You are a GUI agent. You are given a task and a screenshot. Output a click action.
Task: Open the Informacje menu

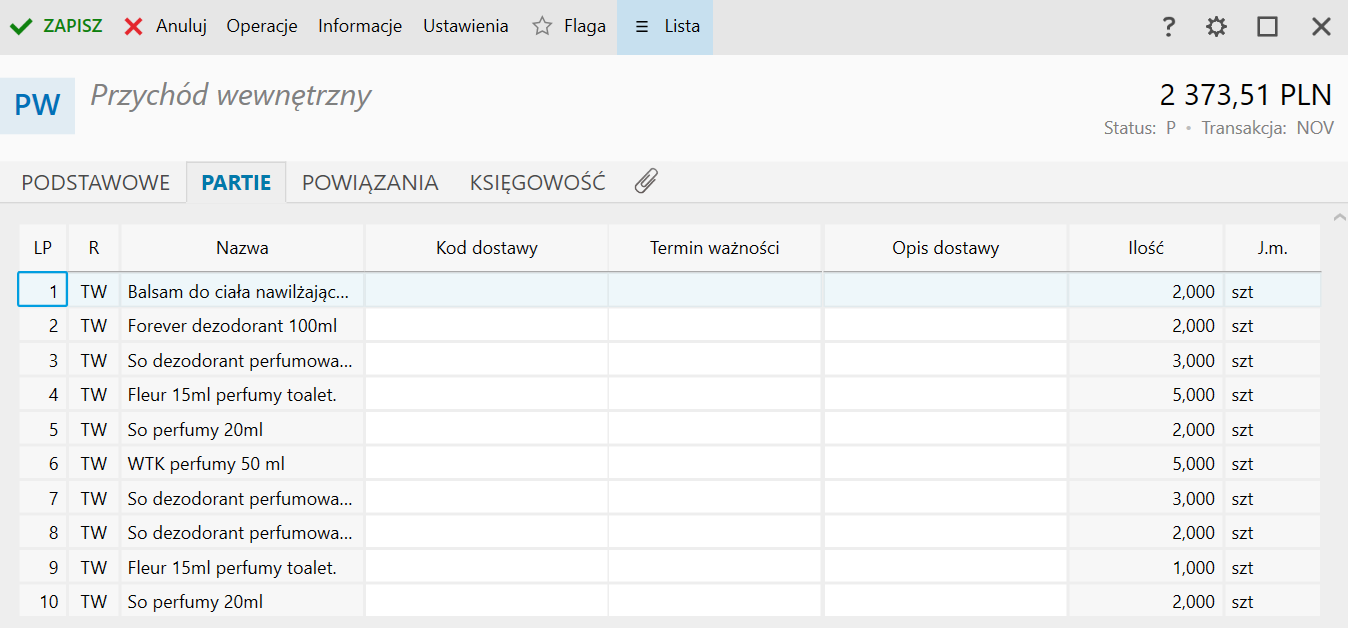360,27
